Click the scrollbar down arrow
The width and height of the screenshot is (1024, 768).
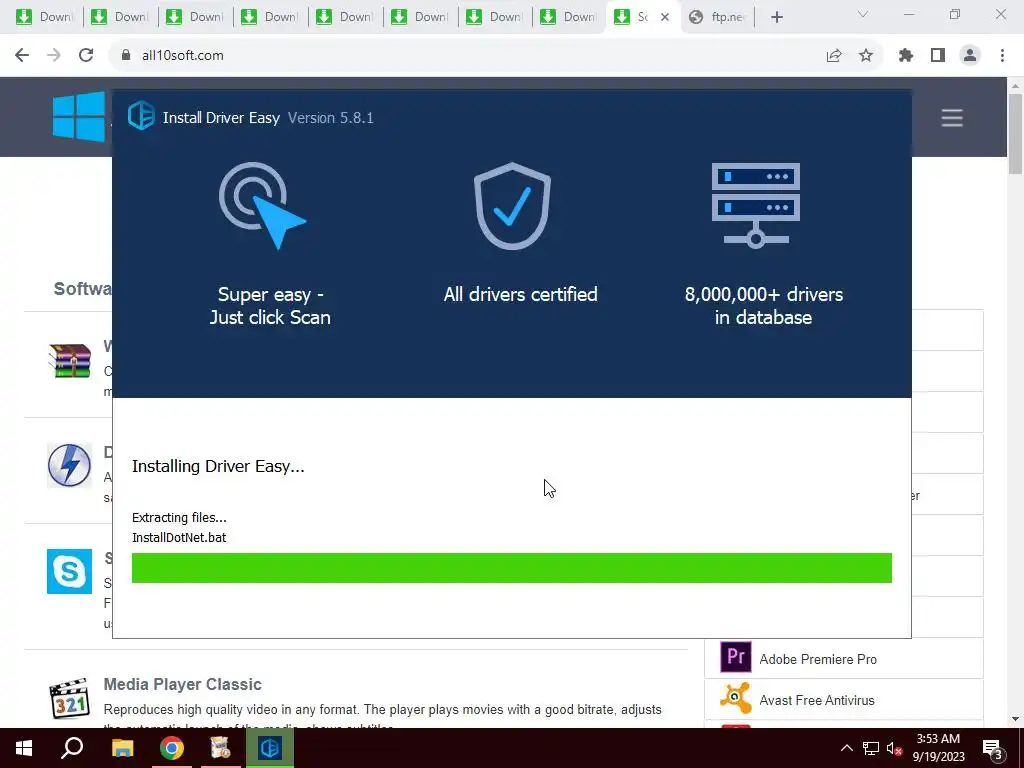click(1015, 719)
